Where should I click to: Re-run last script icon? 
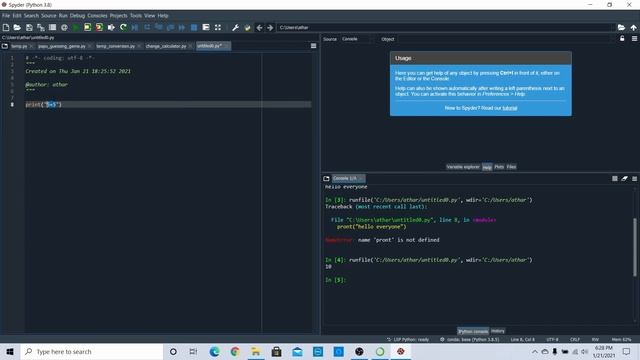tap(123, 27)
